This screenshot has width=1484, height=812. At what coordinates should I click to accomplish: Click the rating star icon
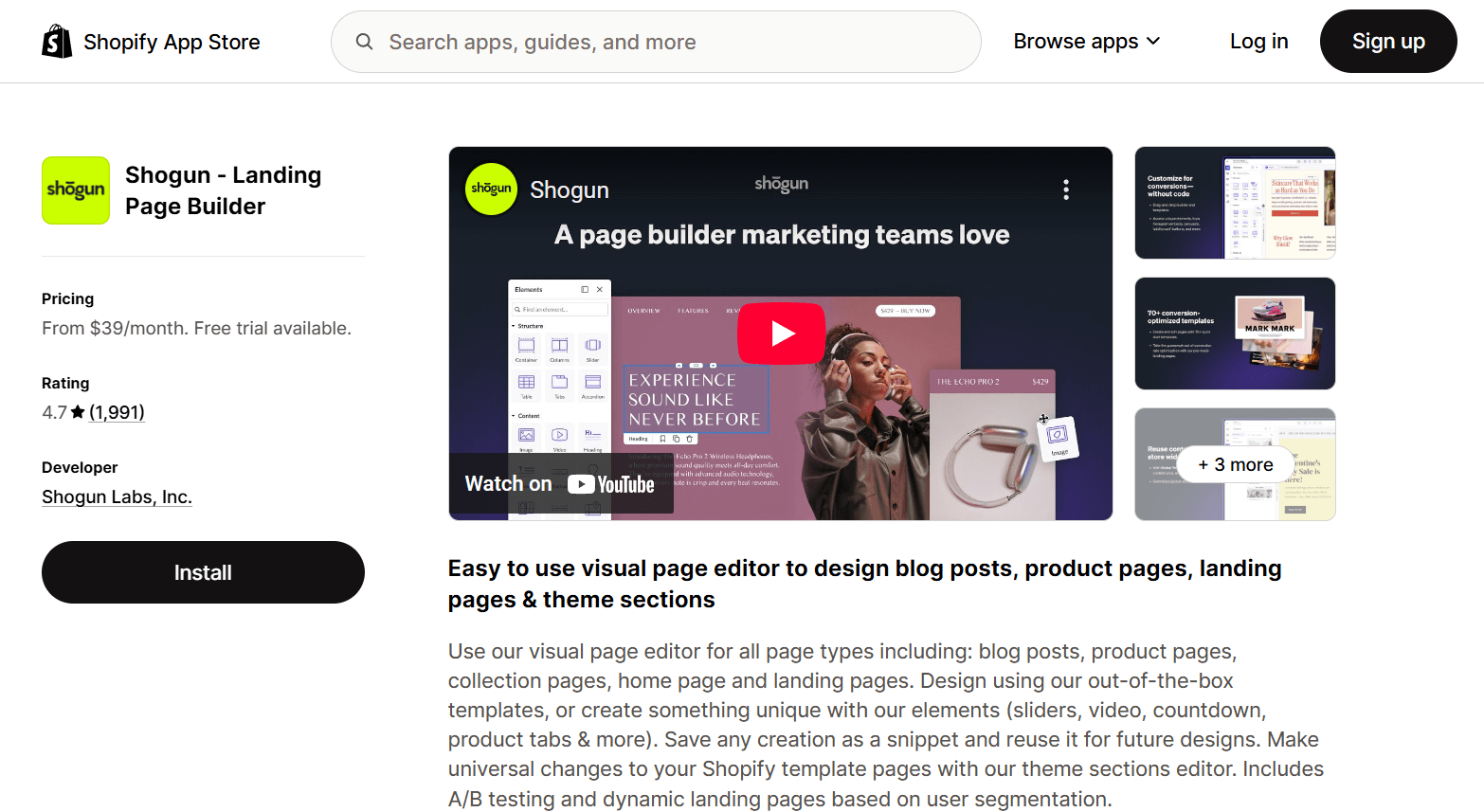click(x=78, y=412)
